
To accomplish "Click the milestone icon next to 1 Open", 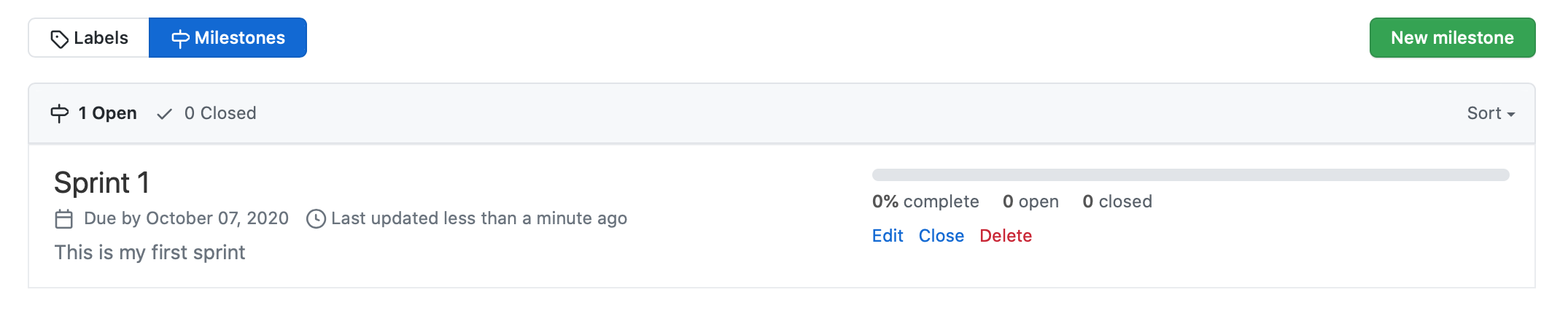I will pyautogui.click(x=60, y=113).
